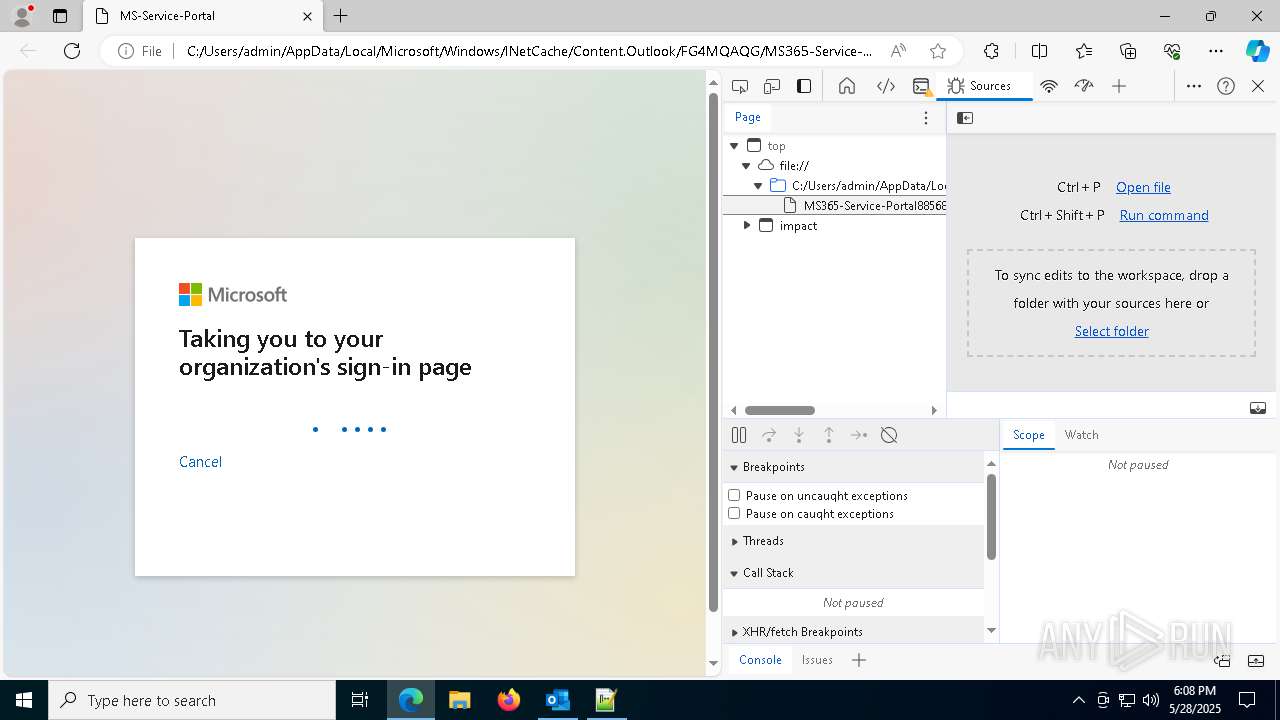Screen dimensions: 1280x720
Task: Click the Step debugger button
Action: pyautogui.click(x=859, y=435)
